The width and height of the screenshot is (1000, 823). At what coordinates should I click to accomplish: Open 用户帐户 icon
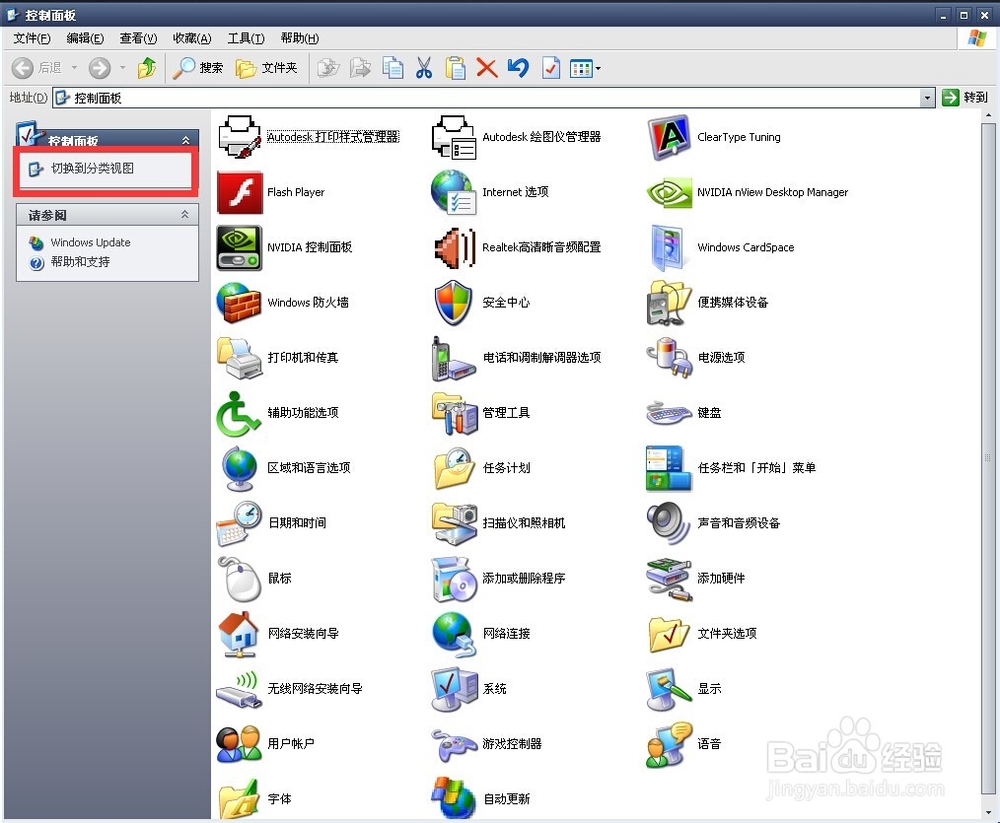coord(239,744)
